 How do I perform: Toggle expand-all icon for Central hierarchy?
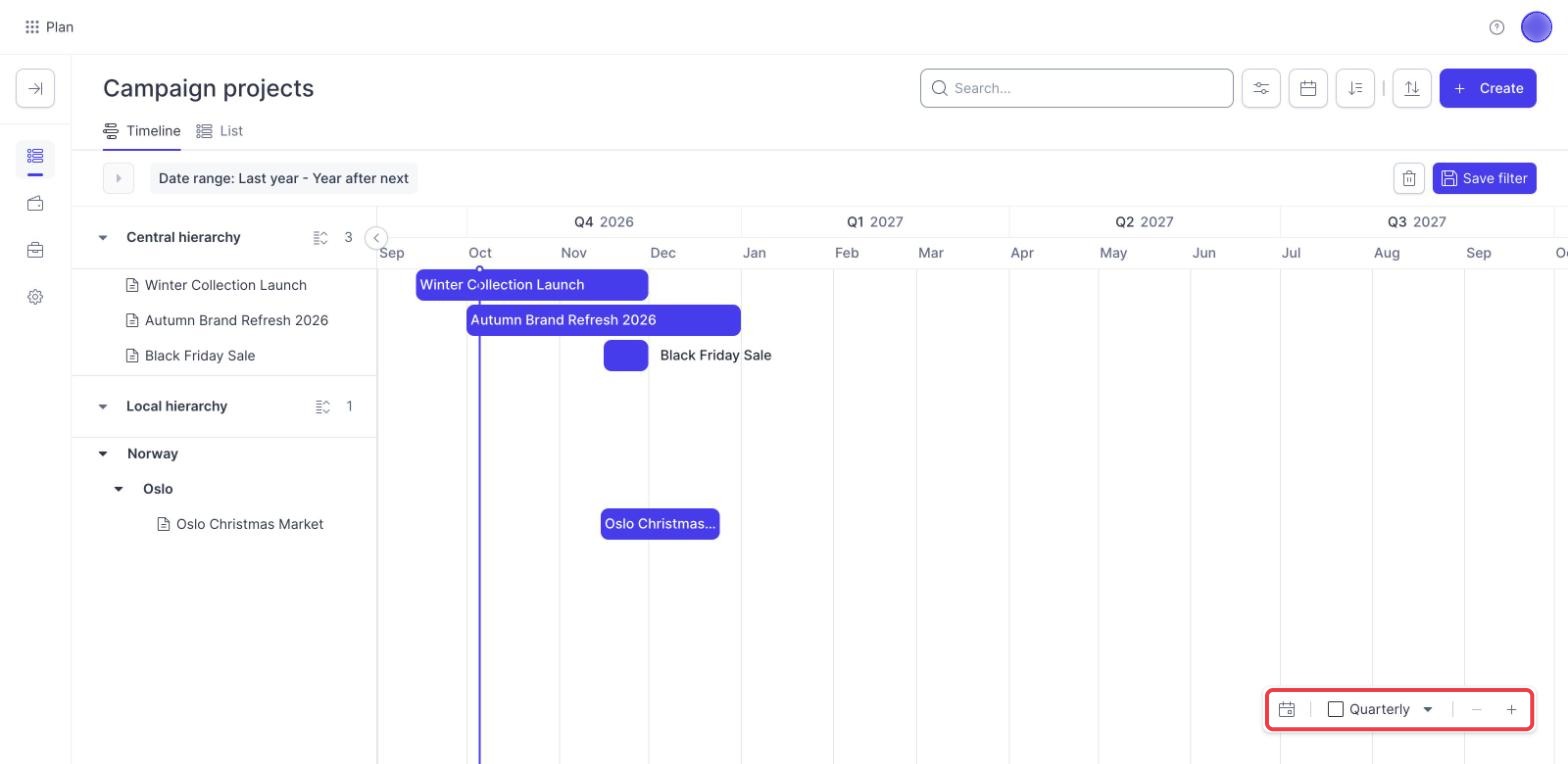coord(321,238)
